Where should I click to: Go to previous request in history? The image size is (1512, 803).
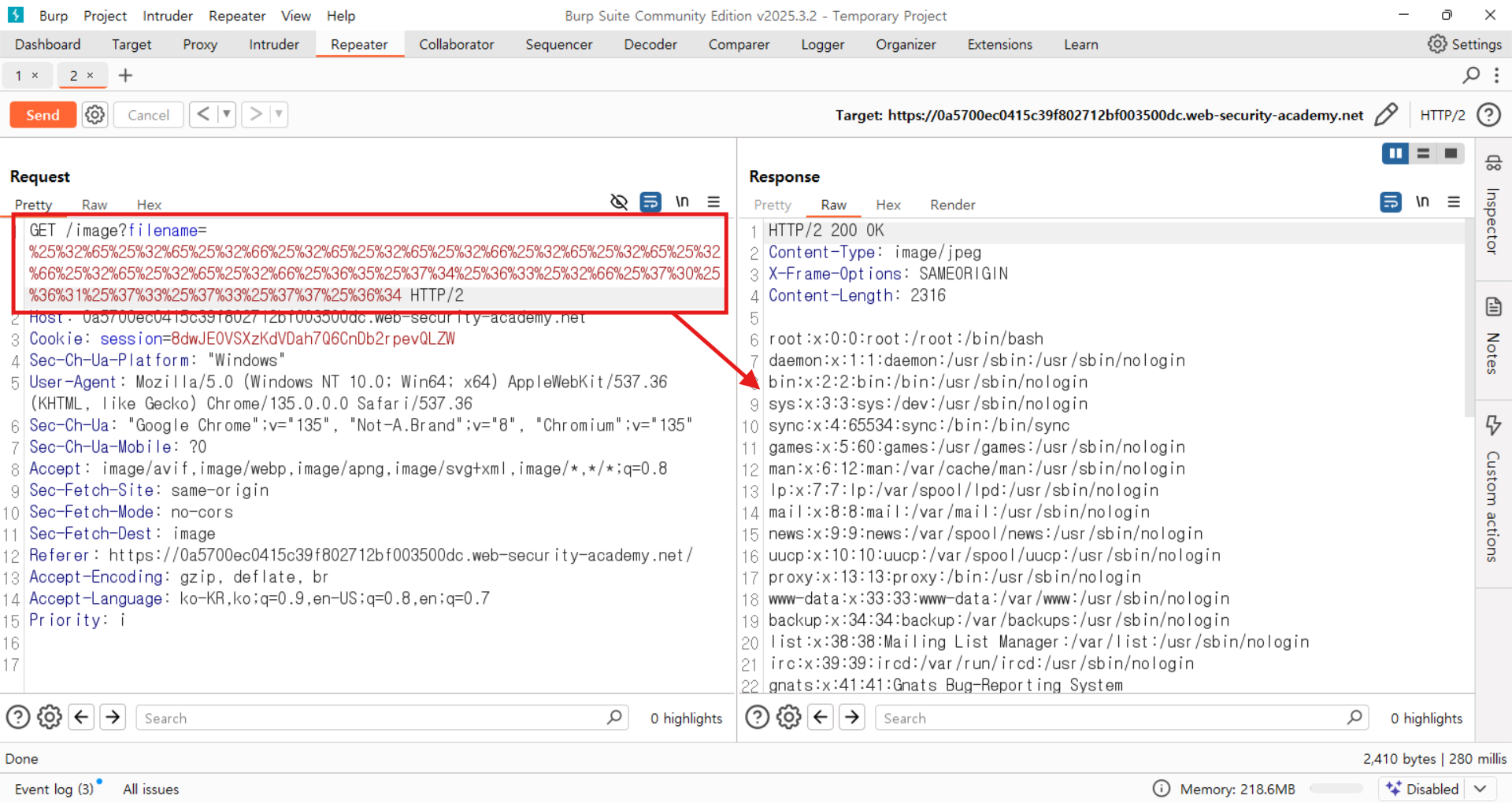coord(203,115)
